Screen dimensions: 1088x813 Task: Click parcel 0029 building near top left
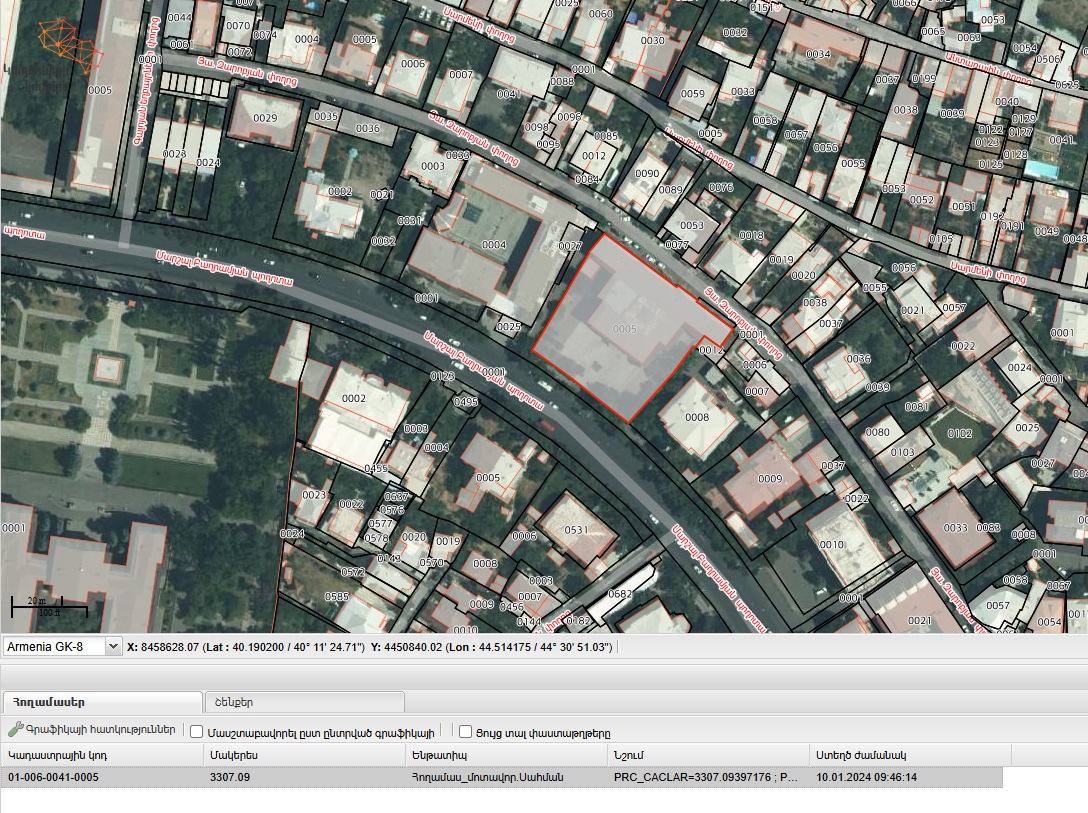[265, 118]
